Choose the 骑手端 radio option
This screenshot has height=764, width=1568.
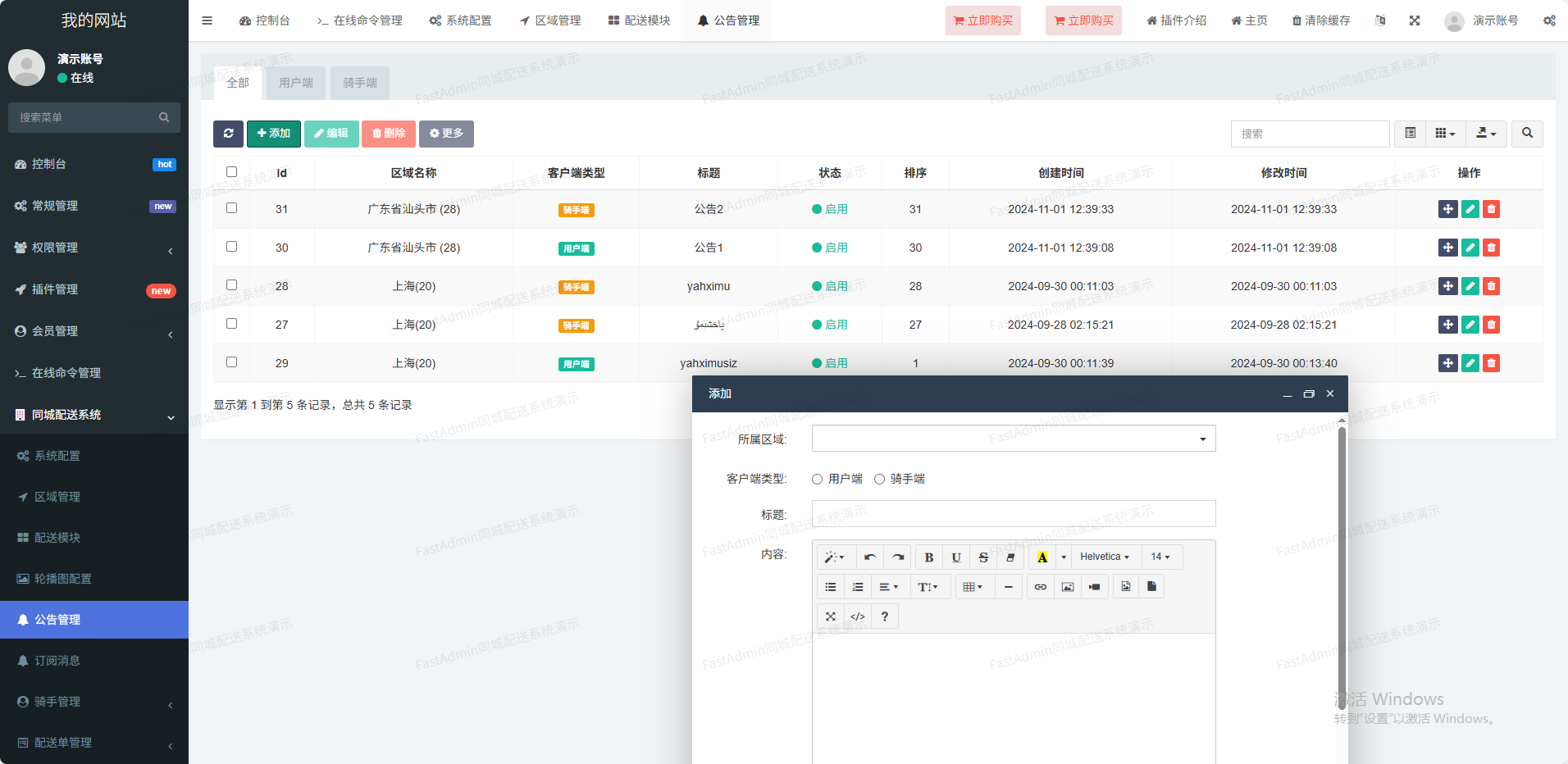pyautogui.click(x=880, y=480)
